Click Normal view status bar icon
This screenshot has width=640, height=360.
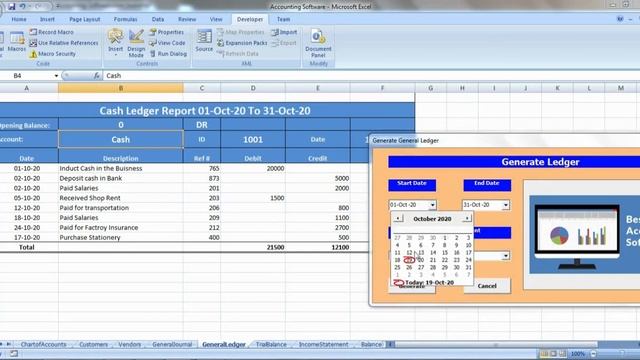544,353
